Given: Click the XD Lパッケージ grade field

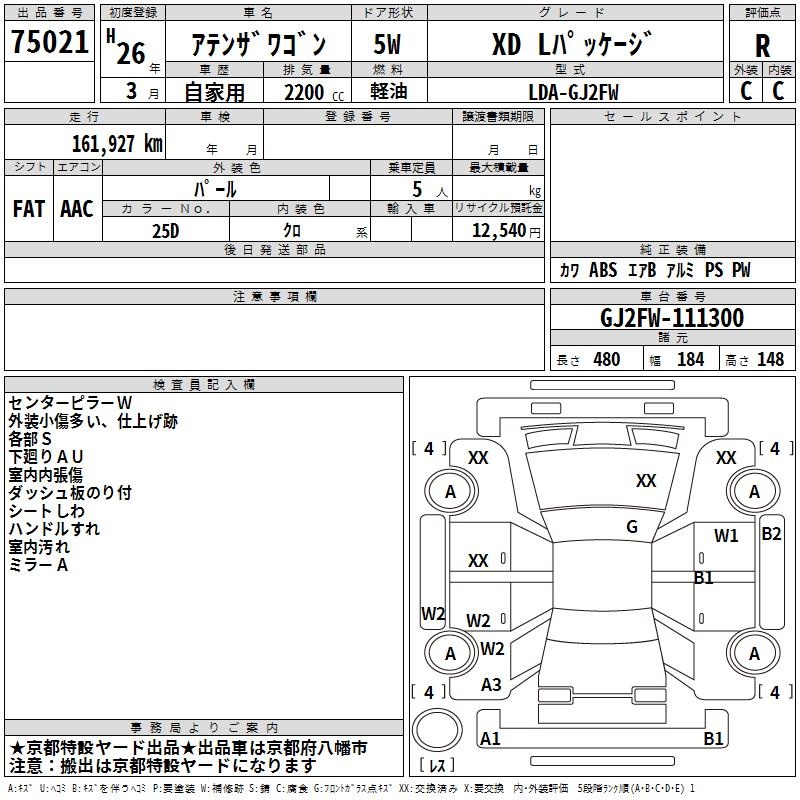Looking at the screenshot, I should point(572,45).
